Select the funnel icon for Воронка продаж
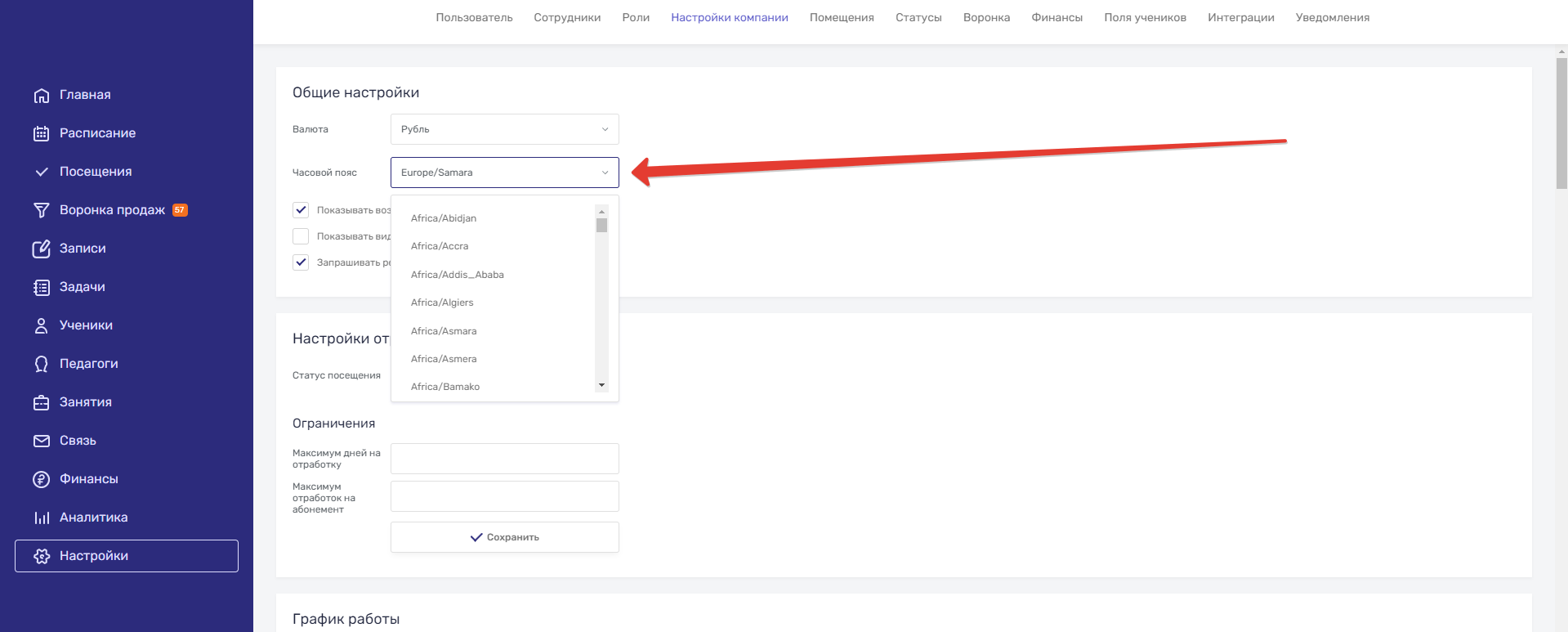 tap(42, 211)
